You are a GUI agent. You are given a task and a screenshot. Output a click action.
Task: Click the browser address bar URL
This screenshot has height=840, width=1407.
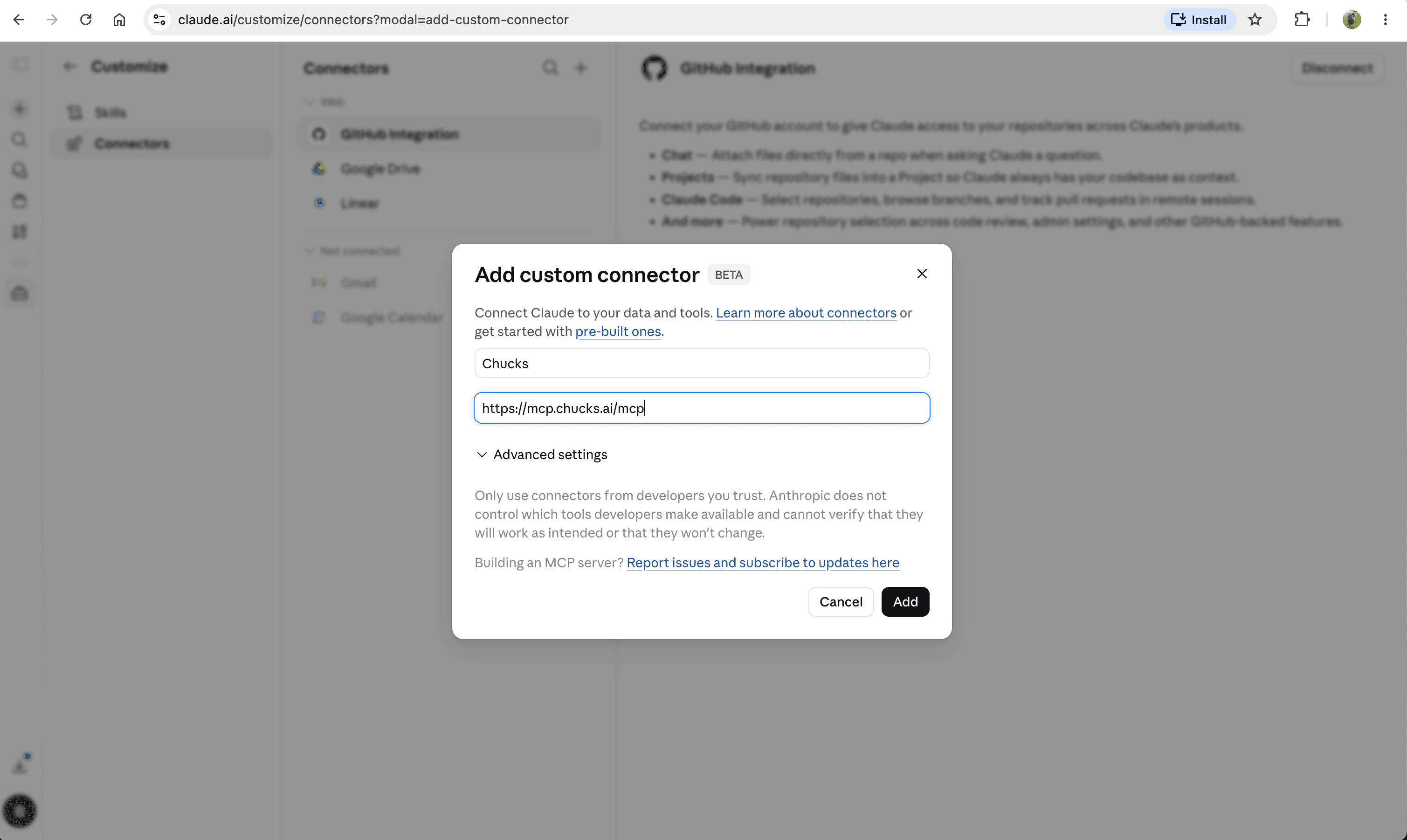tap(373, 20)
